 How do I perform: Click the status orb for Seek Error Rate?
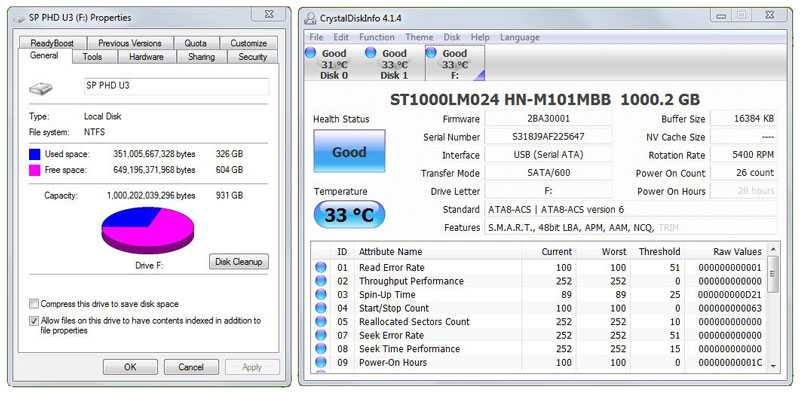click(321, 335)
